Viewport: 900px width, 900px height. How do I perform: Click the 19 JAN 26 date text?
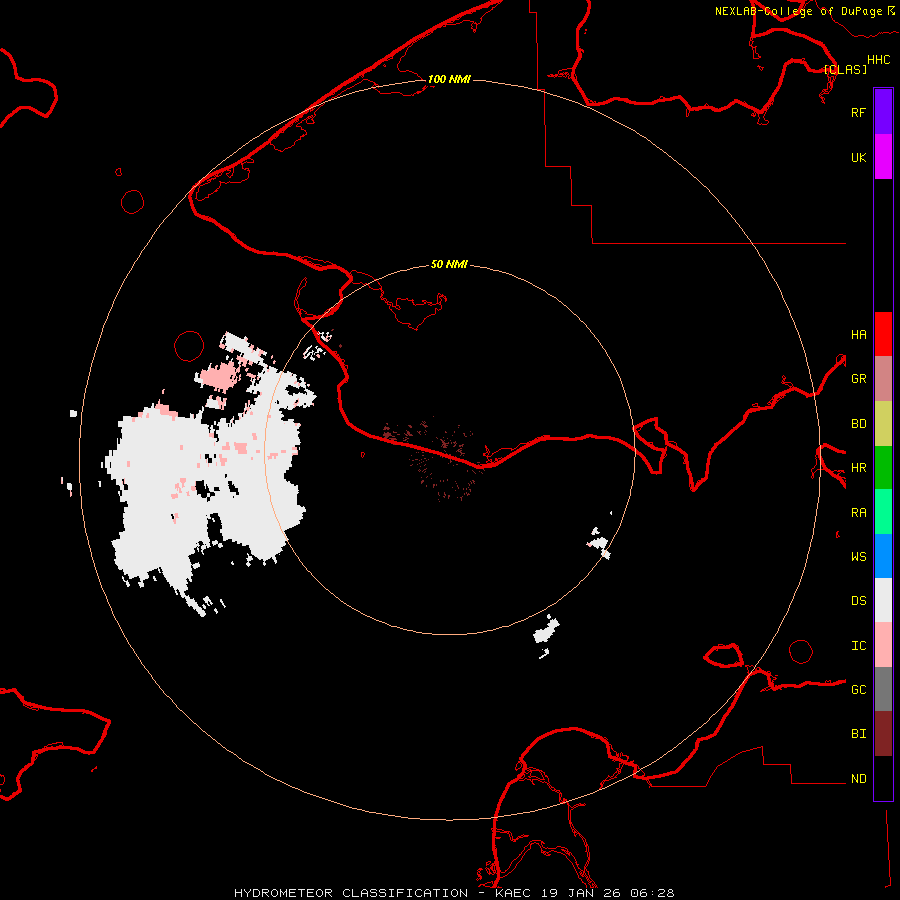pos(581,893)
